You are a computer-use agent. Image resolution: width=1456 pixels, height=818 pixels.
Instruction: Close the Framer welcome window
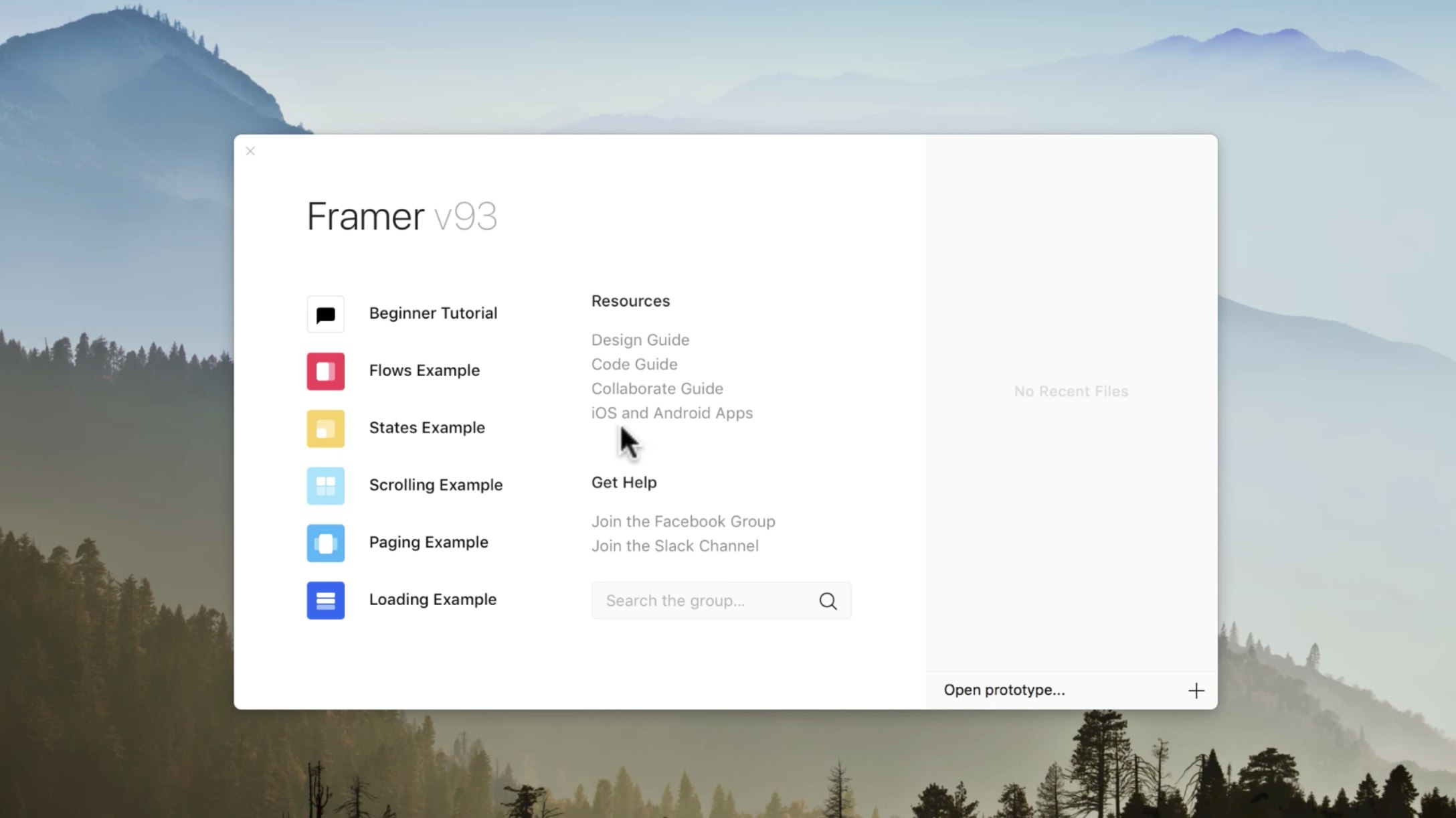250,151
